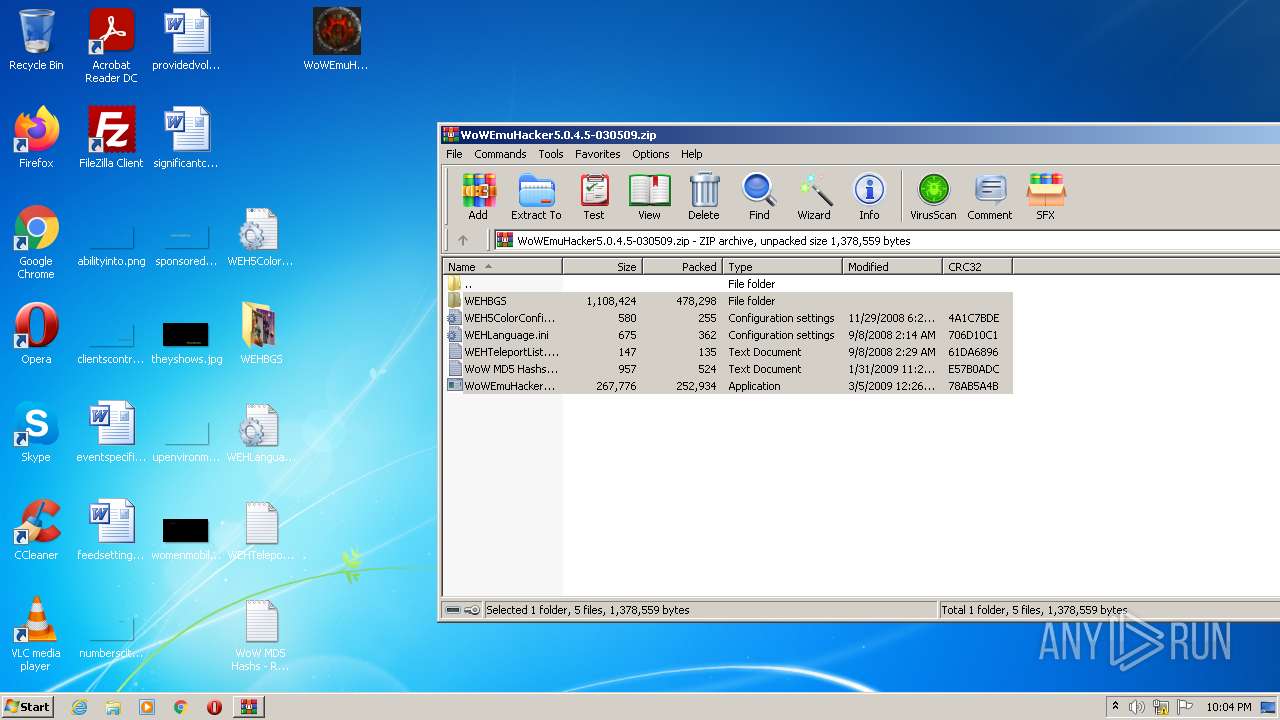Viewport: 1280px width, 720px height.
Task: Open the Wizard tool icon
Action: (814, 196)
